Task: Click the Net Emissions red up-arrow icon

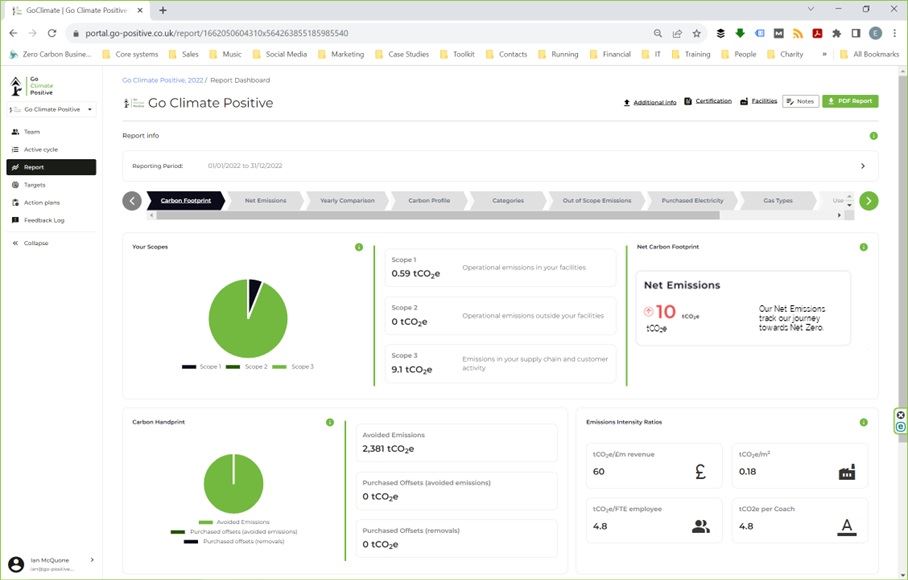Action: [649, 311]
